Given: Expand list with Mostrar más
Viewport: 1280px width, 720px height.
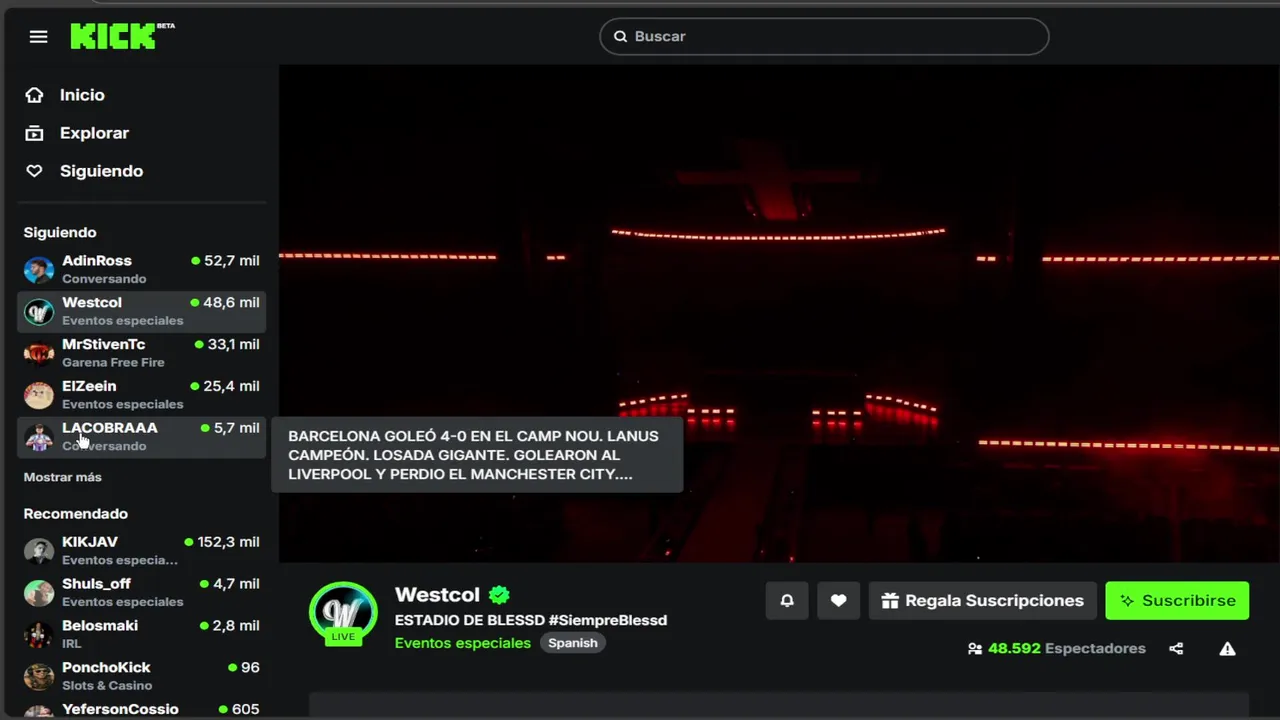Looking at the screenshot, I should point(63,477).
